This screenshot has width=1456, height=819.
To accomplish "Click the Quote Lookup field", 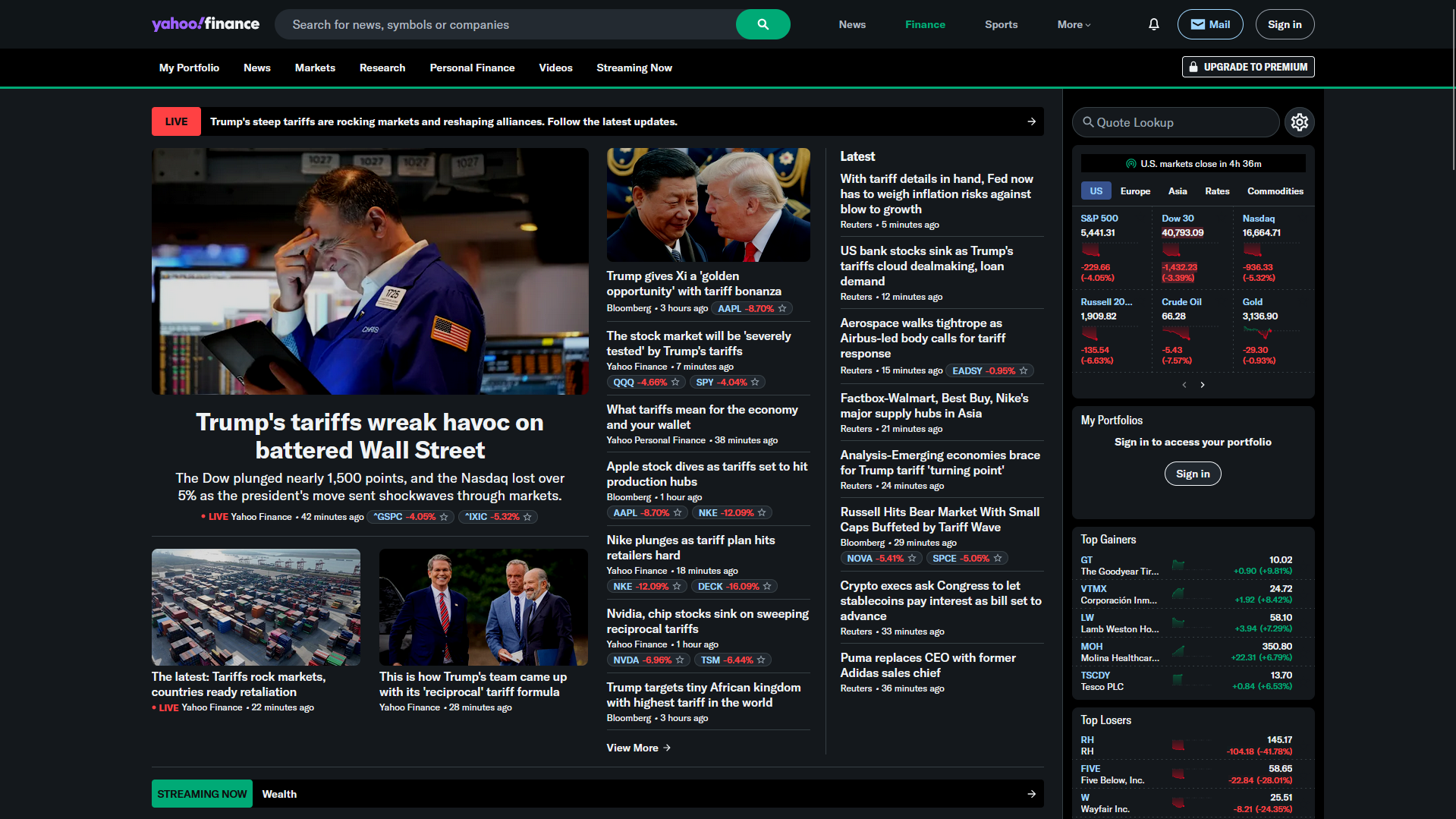I will [x=1175, y=122].
